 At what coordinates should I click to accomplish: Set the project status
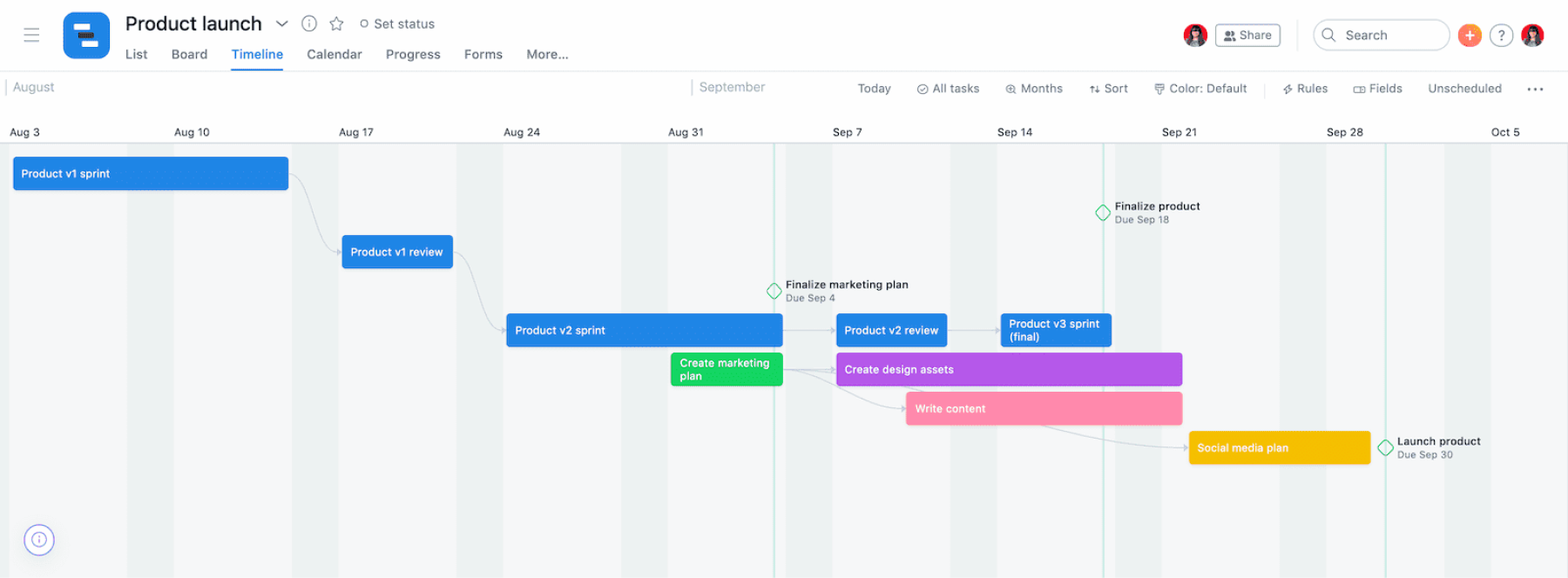[397, 24]
